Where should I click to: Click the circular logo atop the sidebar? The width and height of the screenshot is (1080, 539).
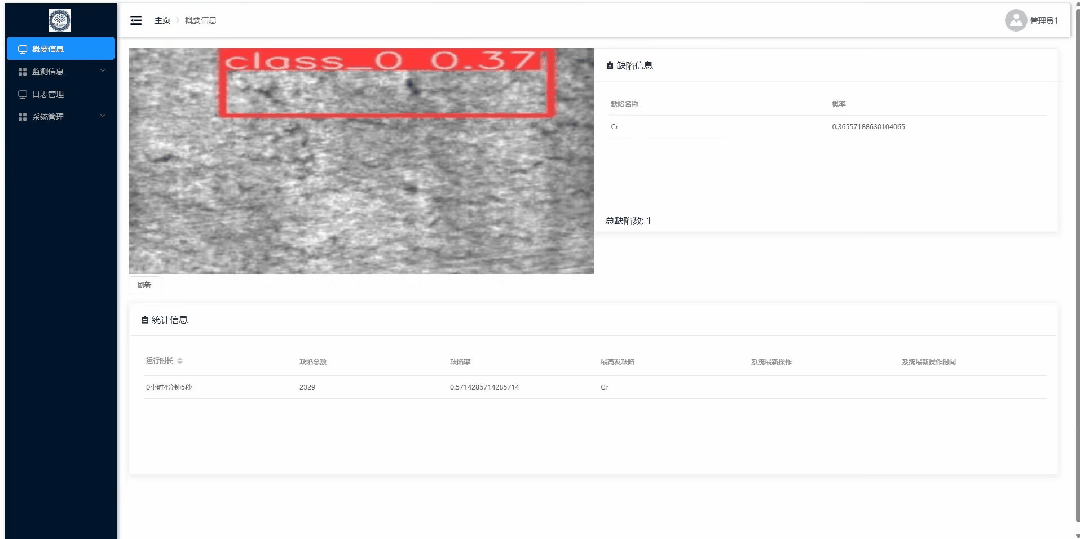[x=60, y=20]
